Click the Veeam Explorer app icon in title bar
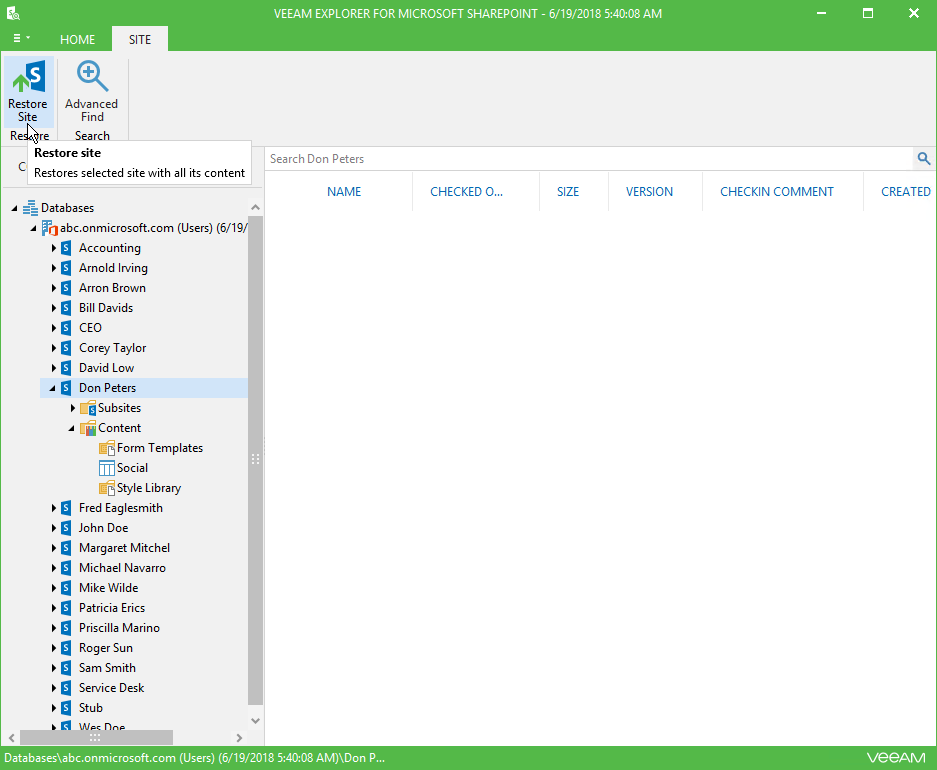The width and height of the screenshot is (937, 770). coord(13,13)
